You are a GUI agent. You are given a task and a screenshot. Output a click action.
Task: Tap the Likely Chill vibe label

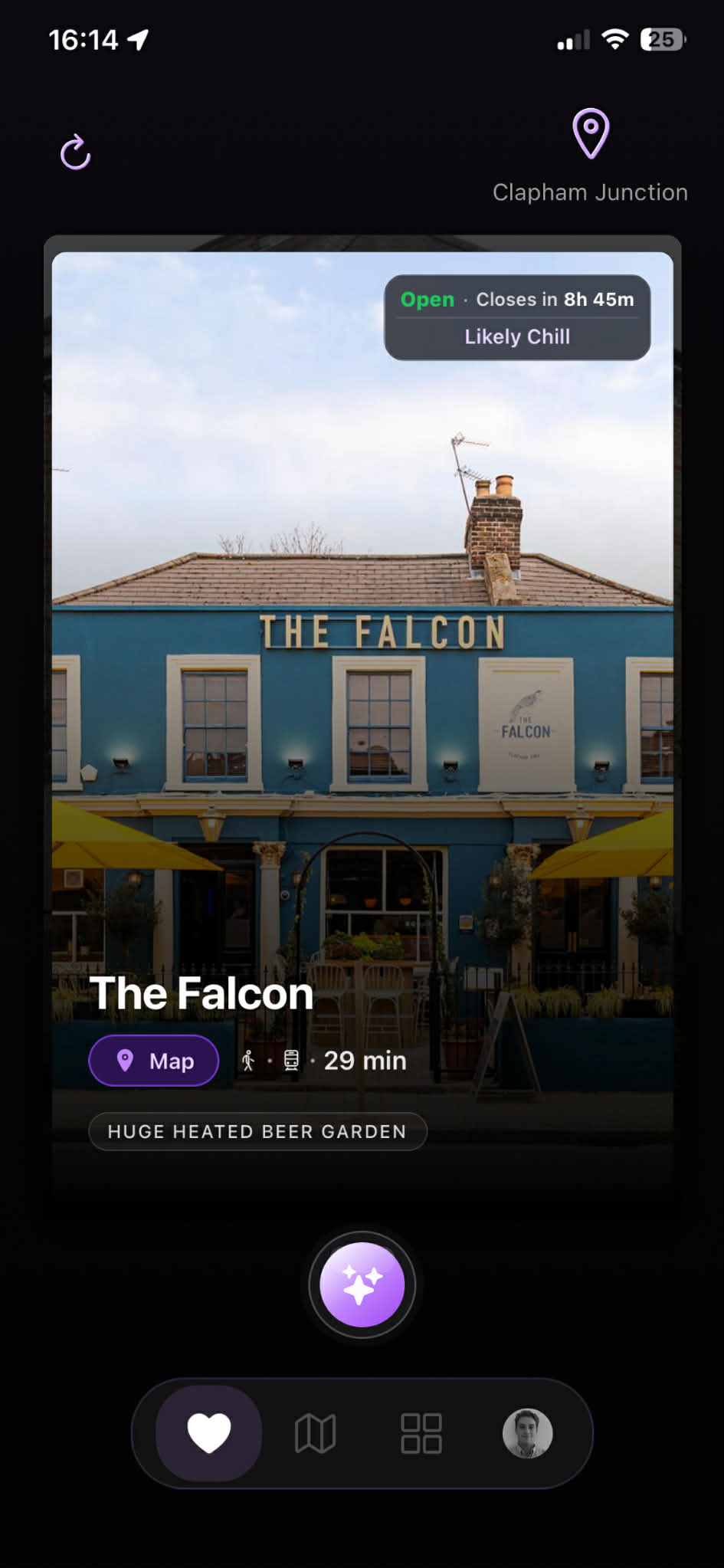pos(517,336)
